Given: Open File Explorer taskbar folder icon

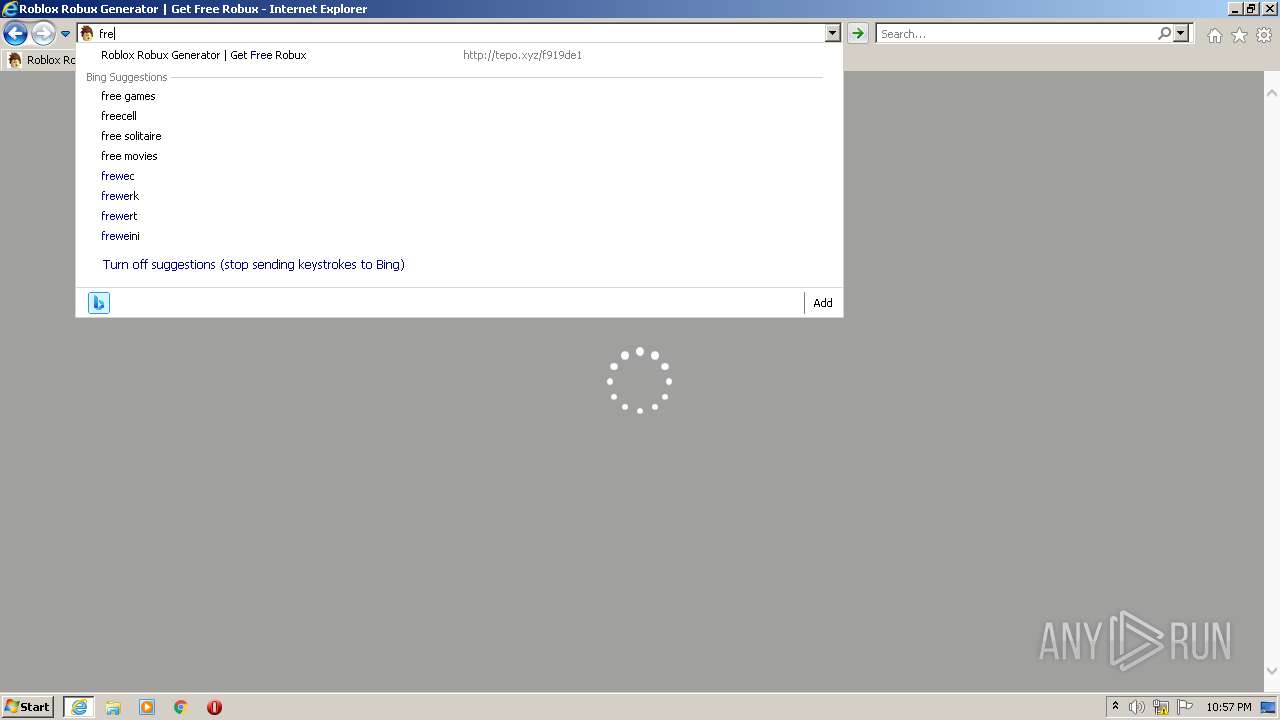Looking at the screenshot, I should [x=113, y=707].
